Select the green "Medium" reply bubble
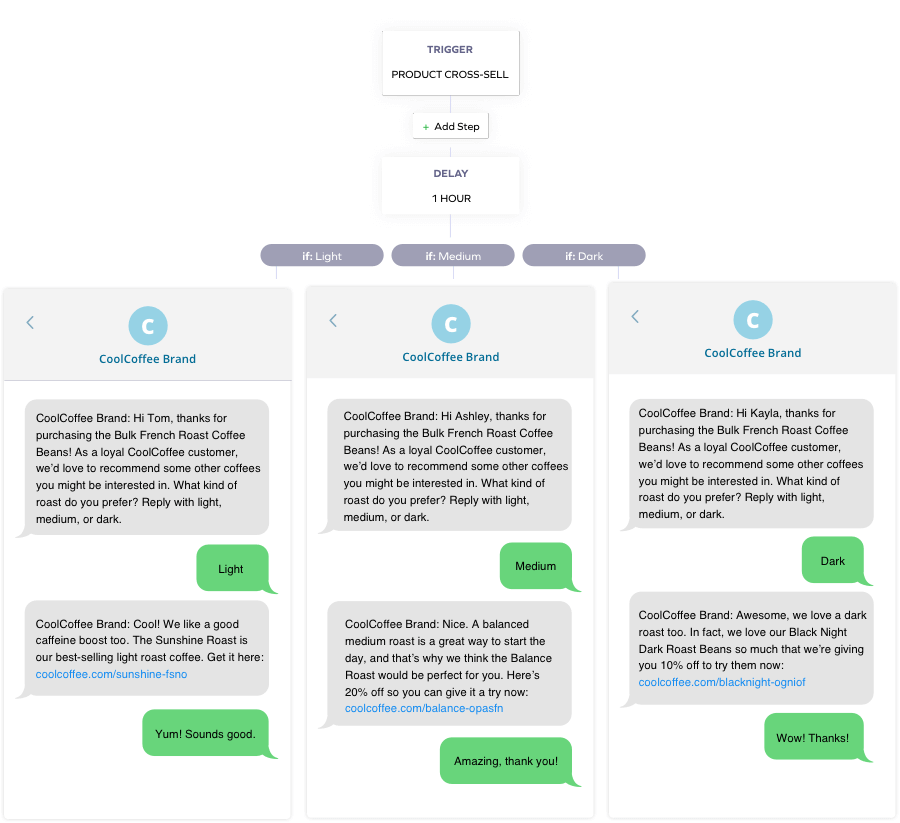This screenshot has width=900, height=823. click(x=536, y=565)
